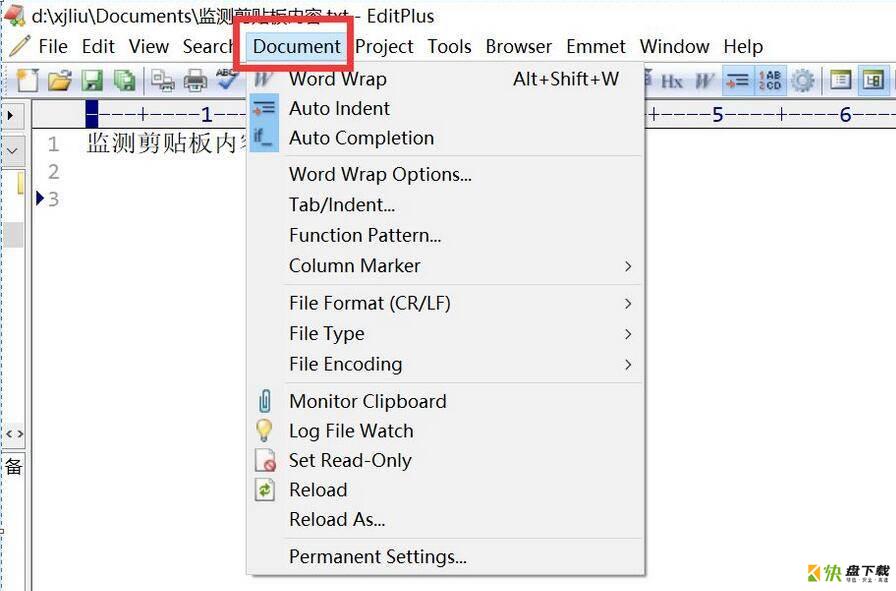Open the View menu

point(149,46)
